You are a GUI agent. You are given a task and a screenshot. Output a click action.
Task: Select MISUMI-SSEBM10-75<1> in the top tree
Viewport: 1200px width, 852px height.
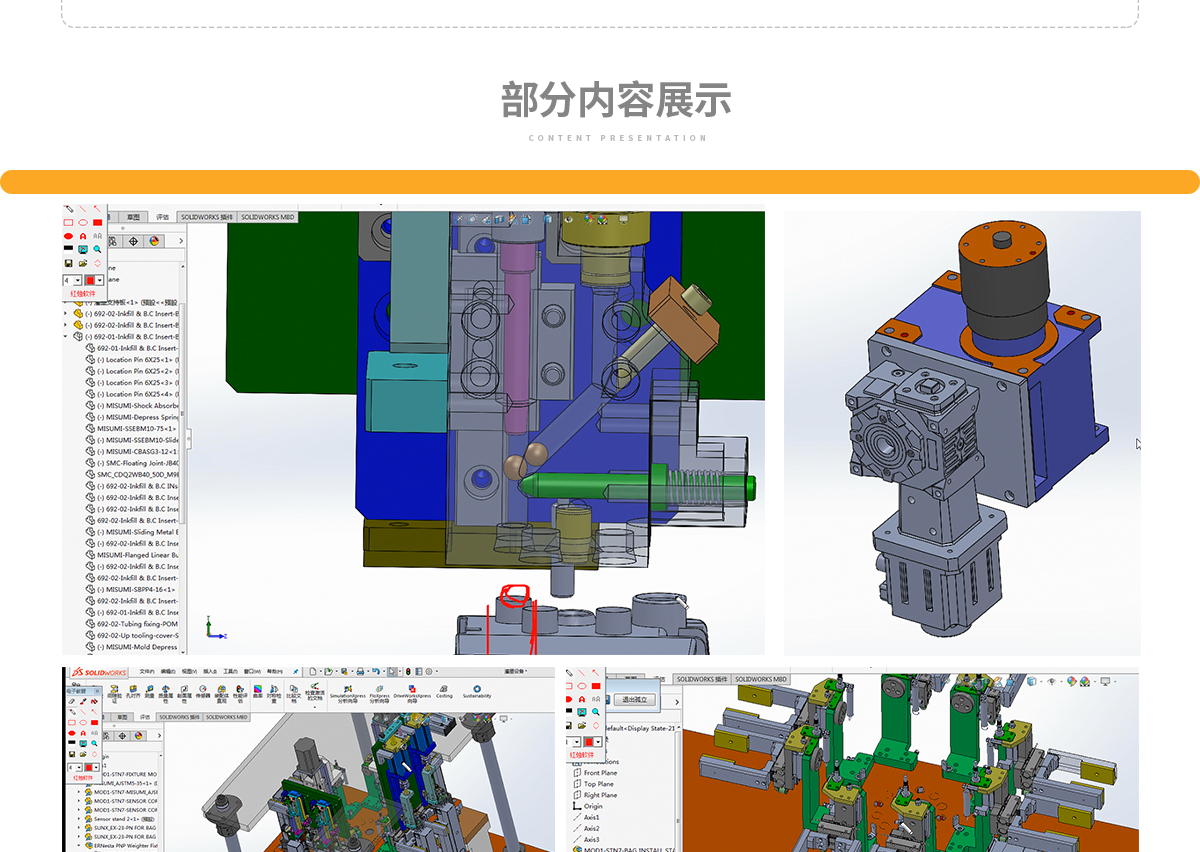coord(132,429)
